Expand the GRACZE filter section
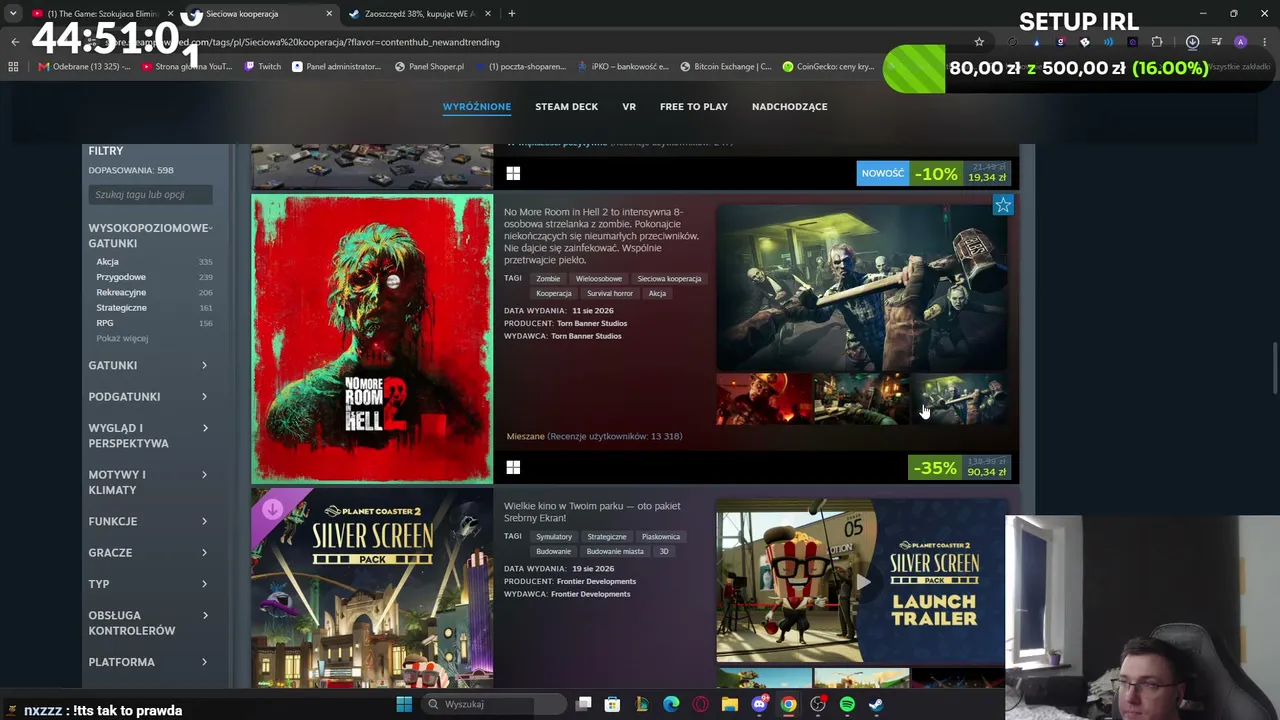 [148, 552]
